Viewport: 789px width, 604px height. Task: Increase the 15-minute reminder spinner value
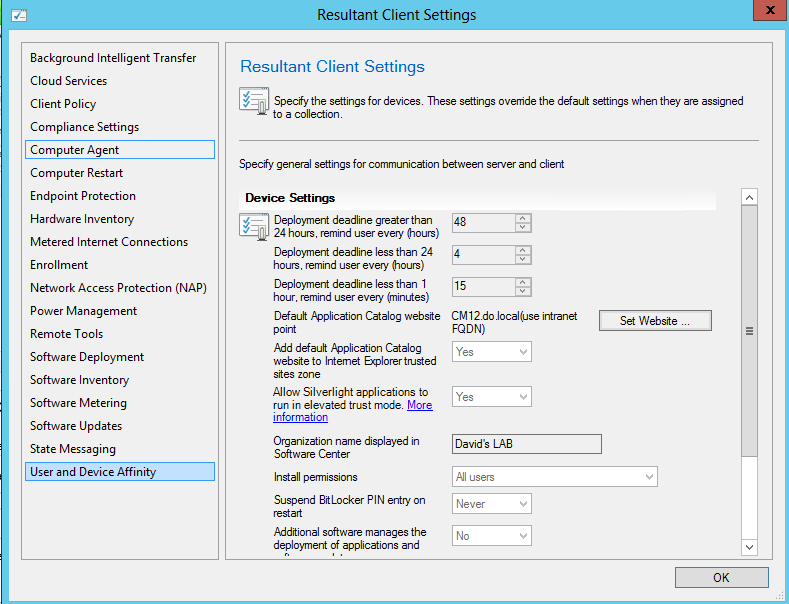click(x=523, y=282)
